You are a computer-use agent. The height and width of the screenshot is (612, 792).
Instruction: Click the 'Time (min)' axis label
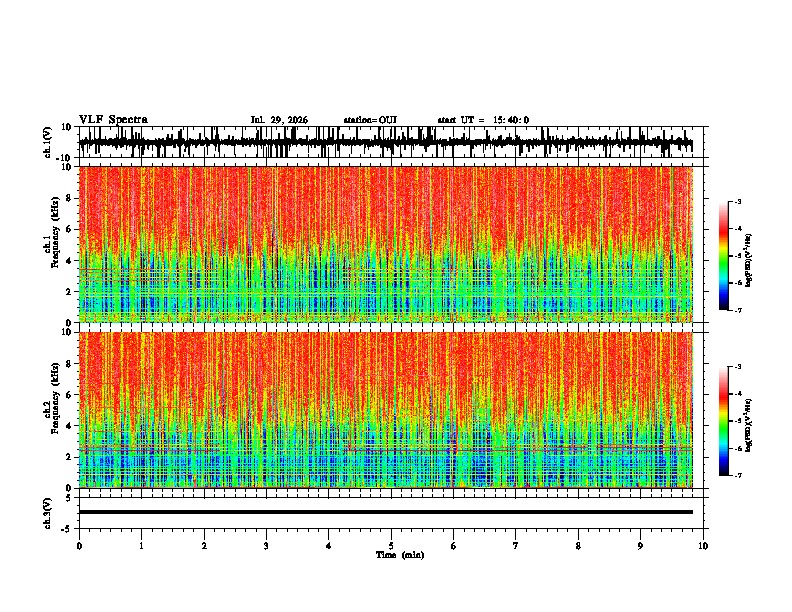[x=400, y=555]
